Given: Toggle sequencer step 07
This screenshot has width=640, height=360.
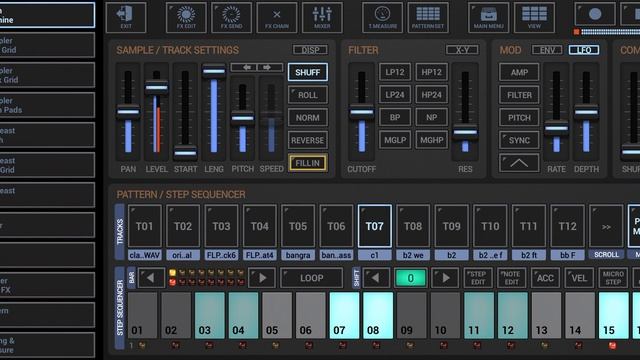Looking at the screenshot, I should (344, 315).
